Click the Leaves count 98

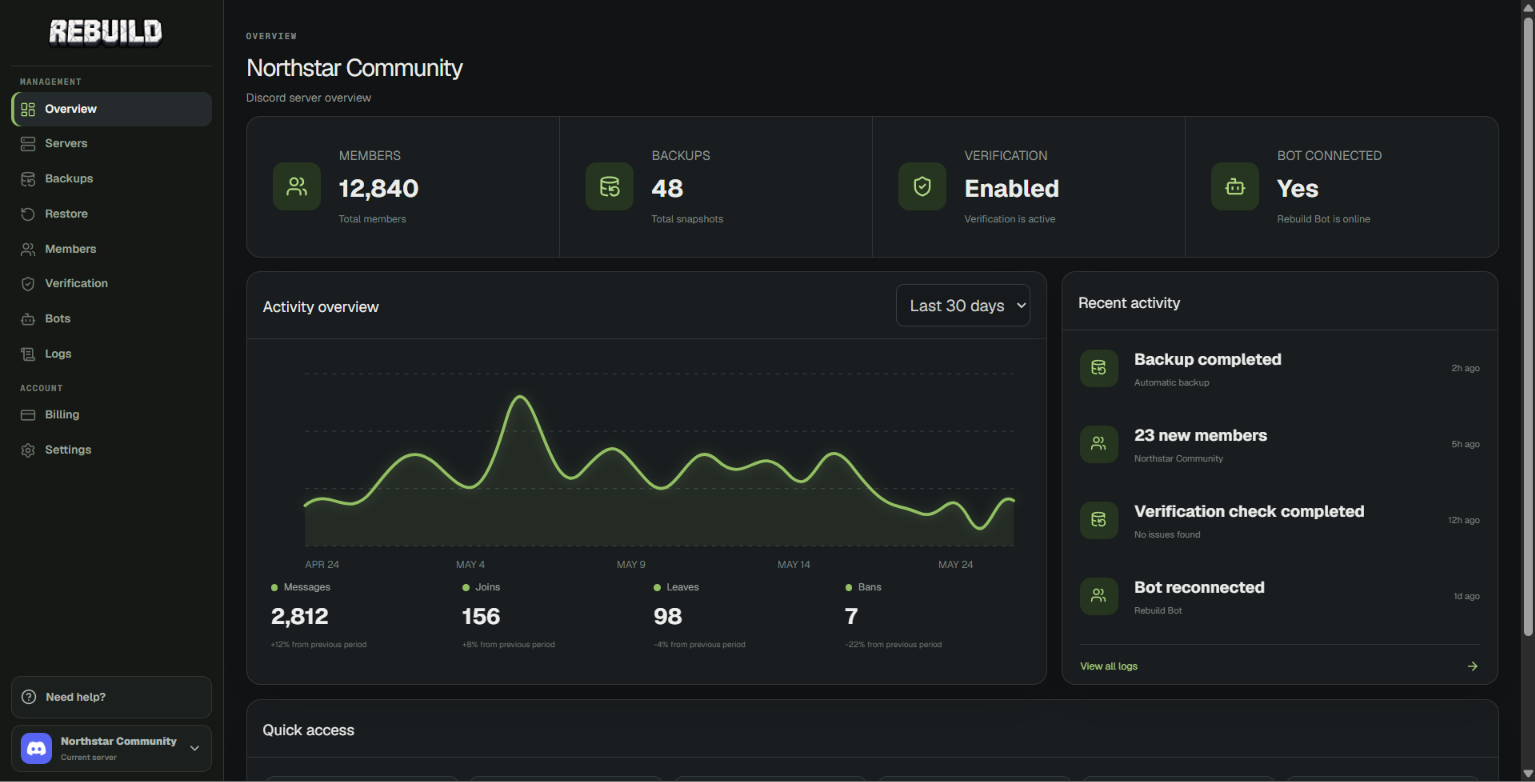tap(667, 616)
